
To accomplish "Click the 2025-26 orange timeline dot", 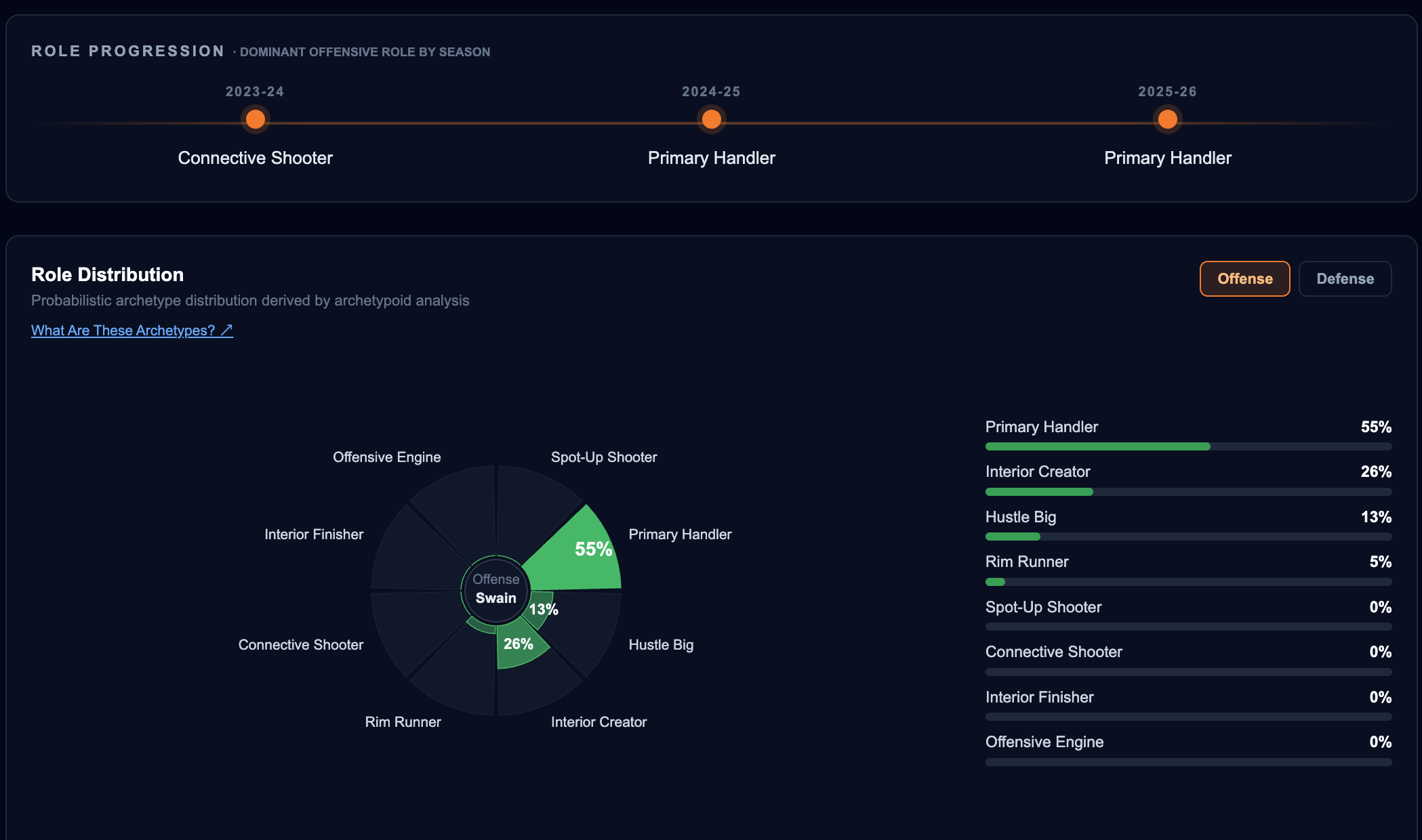I will (1167, 119).
